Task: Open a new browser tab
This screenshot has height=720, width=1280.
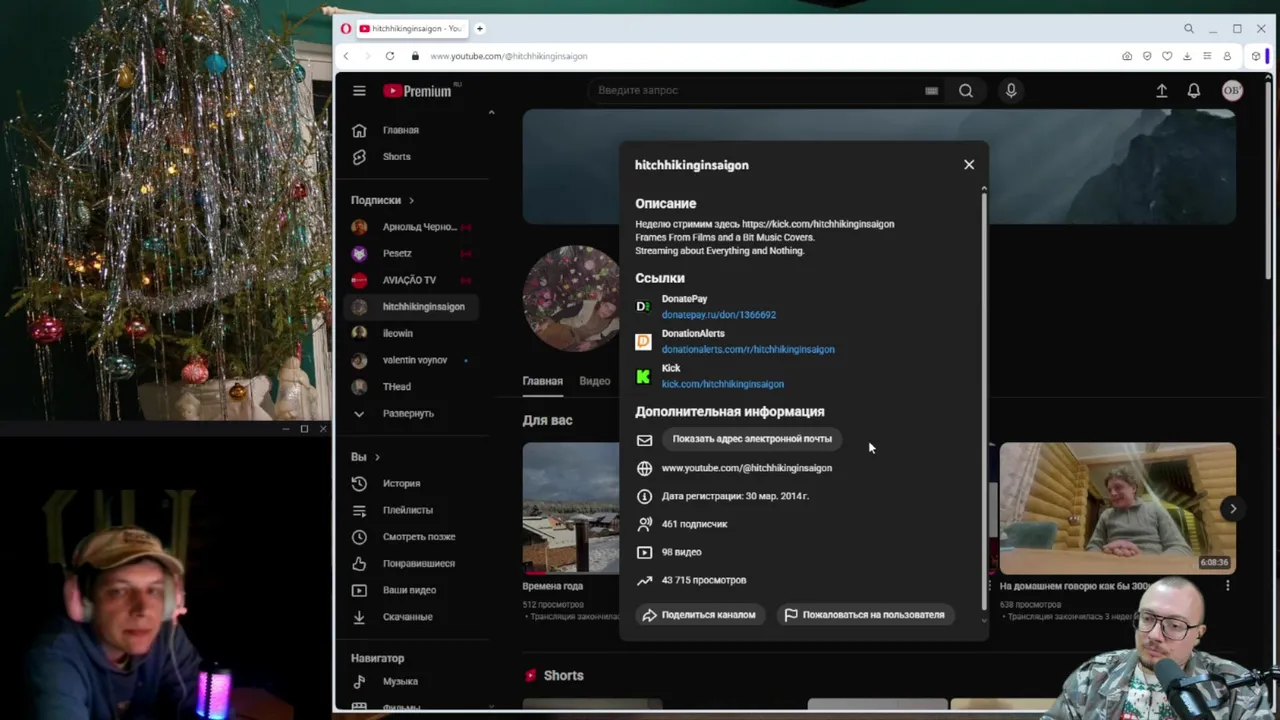Action: click(x=480, y=28)
